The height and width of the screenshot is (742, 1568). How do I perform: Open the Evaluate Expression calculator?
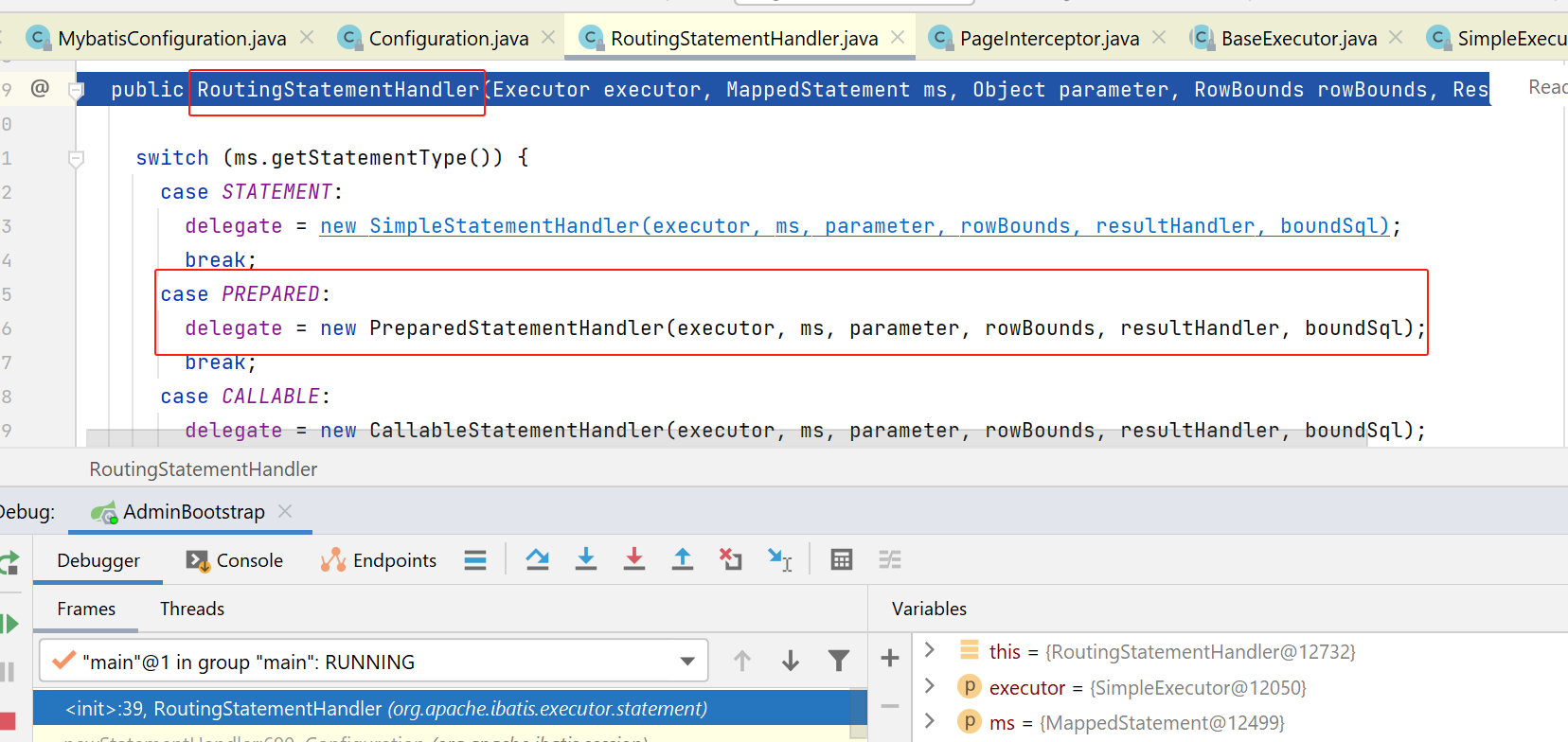coord(841,559)
